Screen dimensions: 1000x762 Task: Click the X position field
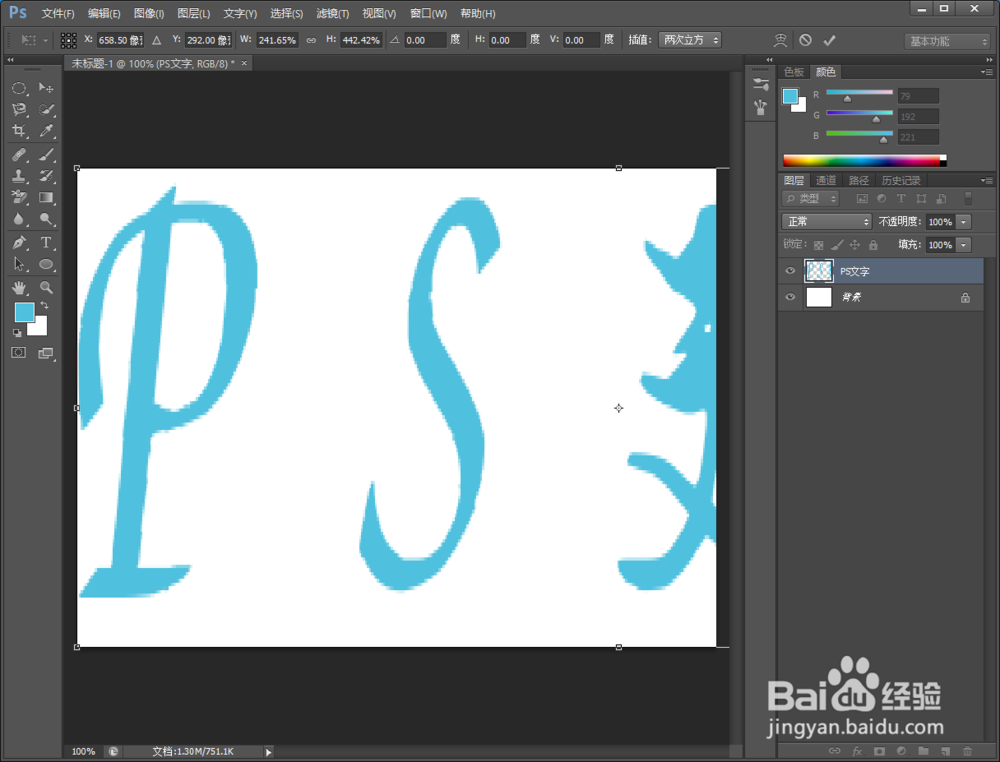120,40
